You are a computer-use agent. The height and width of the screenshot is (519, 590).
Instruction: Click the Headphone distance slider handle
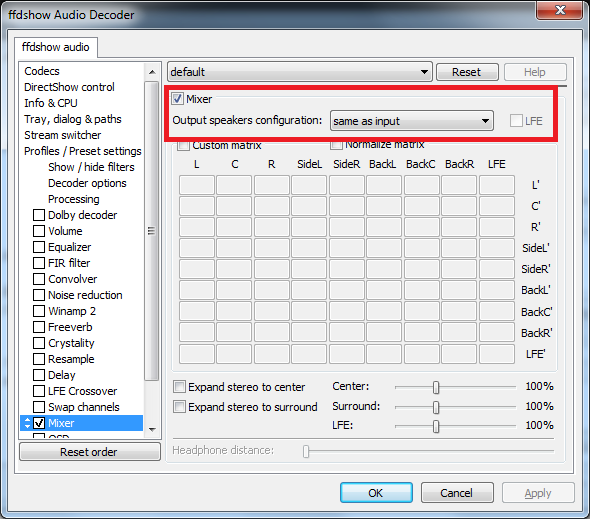(x=306, y=451)
